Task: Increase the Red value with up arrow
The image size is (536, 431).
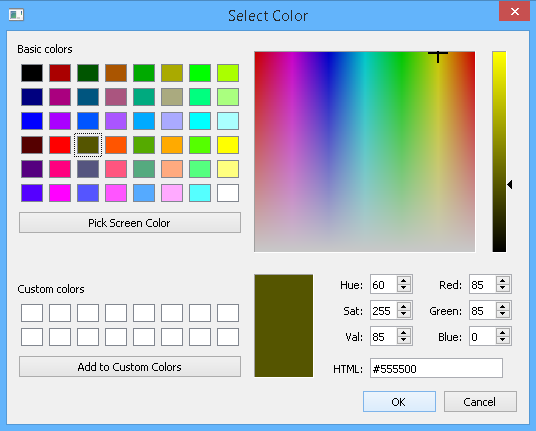Action: [x=502, y=281]
